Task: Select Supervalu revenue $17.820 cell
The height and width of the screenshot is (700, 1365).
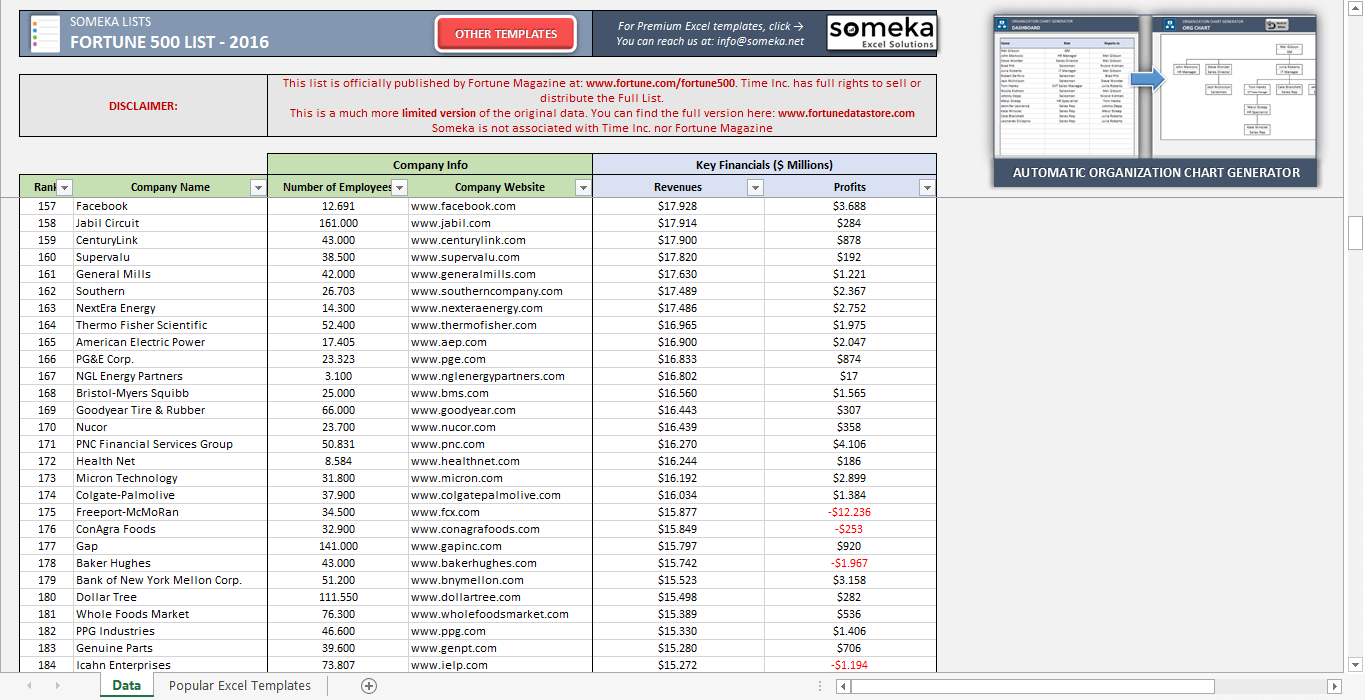Action: click(678, 257)
